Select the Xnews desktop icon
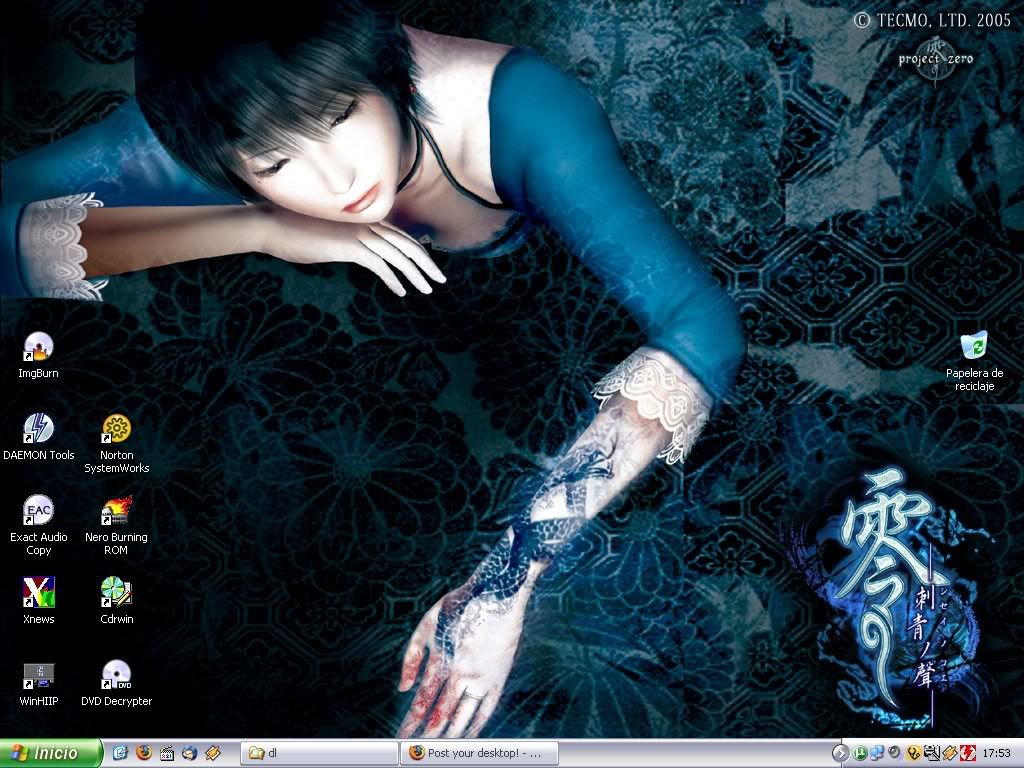Image resolution: width=1024 pixels, height=768 pixels. 39,600
